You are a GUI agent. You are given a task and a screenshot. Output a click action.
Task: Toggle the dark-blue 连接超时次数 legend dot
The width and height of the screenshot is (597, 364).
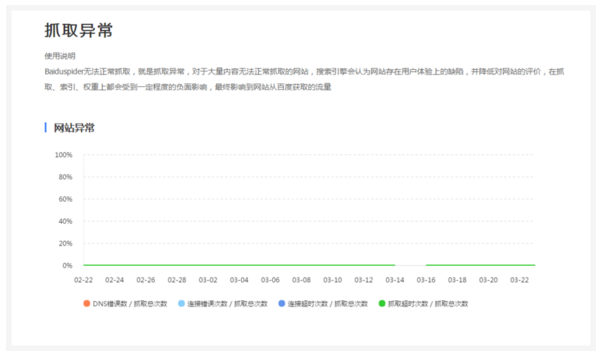point(282,303)
